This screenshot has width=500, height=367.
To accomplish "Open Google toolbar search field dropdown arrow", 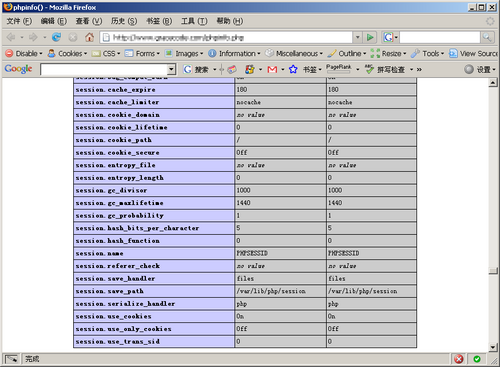I will (171, 69).
